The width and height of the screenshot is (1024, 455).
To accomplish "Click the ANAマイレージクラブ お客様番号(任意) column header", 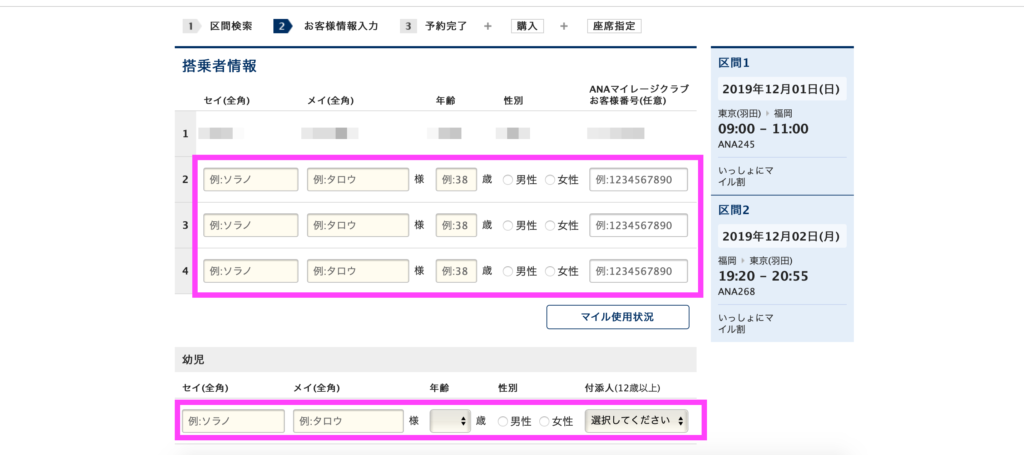I will pyautogui.click(x=639, y=95).
